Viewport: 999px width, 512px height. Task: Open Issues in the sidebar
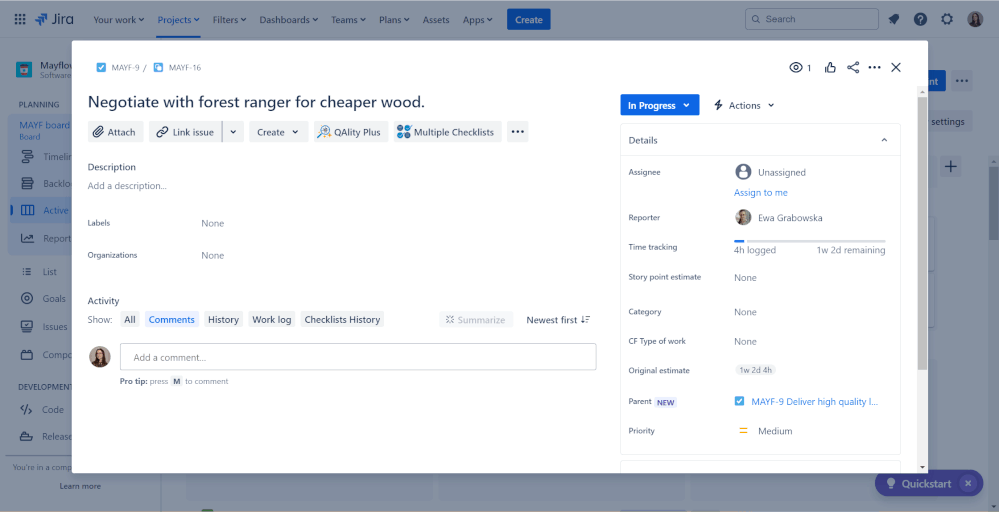click(44, 326)
